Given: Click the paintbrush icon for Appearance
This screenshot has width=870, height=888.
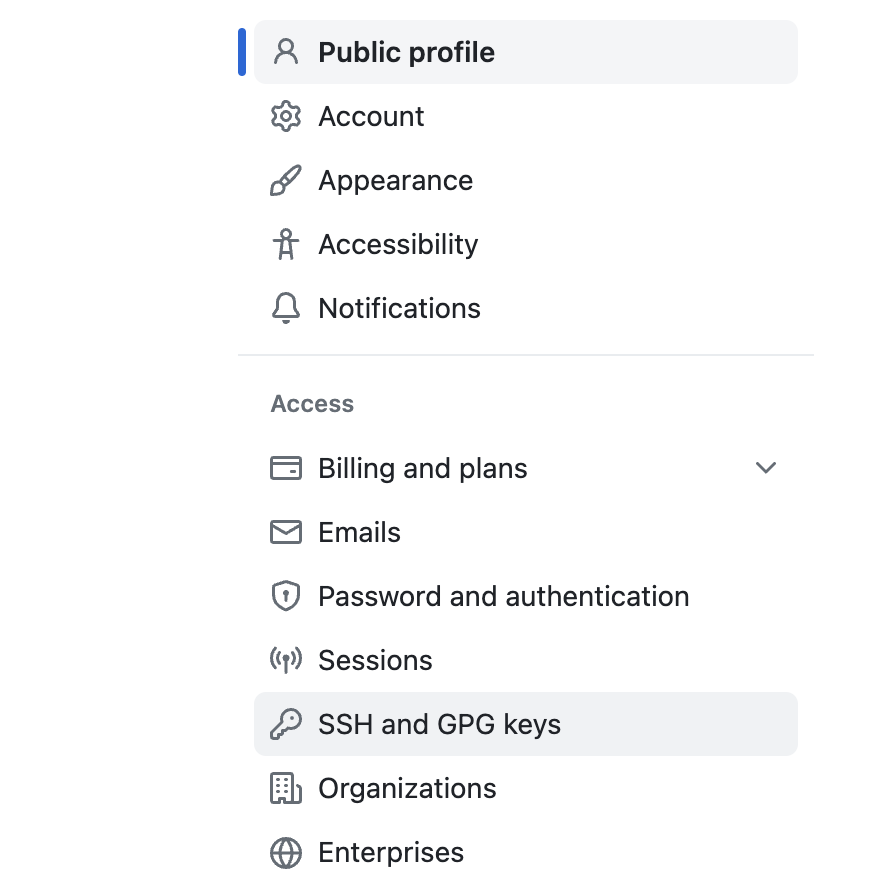Looking at the screenshot, I should coord(286,181).
